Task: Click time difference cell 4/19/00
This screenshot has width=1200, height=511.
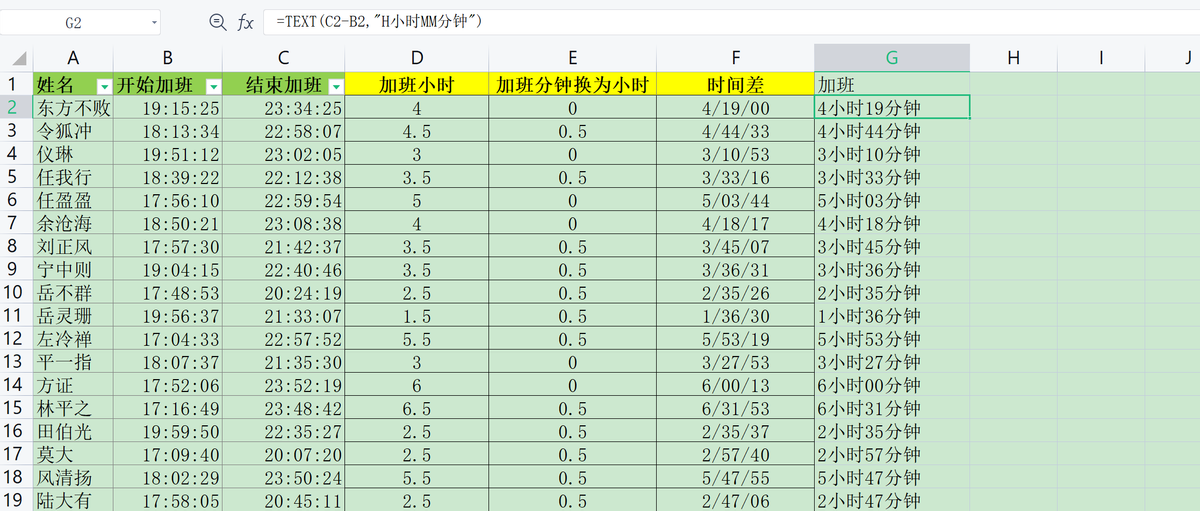Action: tap(735, 107)
